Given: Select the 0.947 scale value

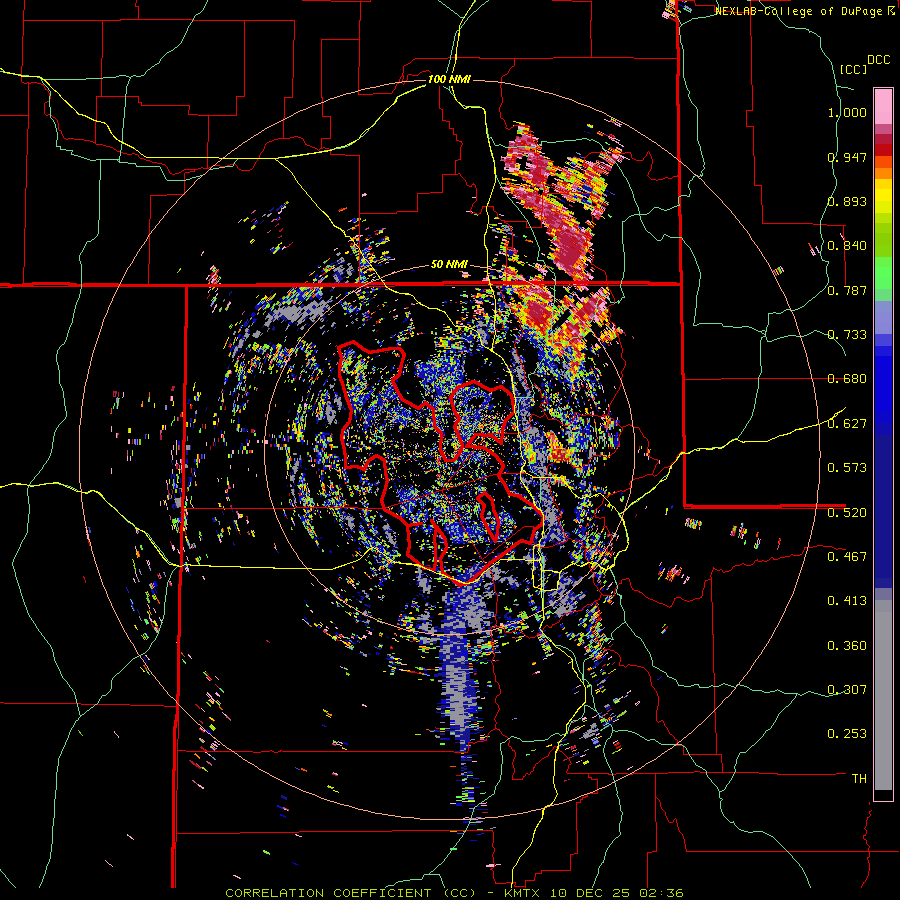Looking at the screenshot, I should tap(847, 157).
